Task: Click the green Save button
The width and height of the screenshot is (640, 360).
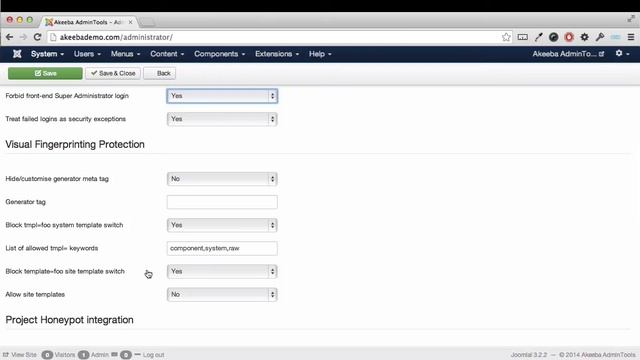Action: coord(45,73)
